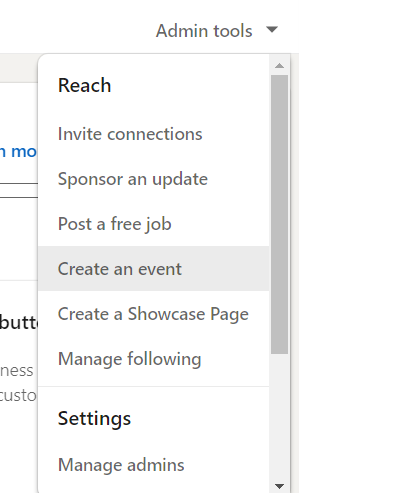
Task: Click the scrollbar up arrow
Action: 279,66
